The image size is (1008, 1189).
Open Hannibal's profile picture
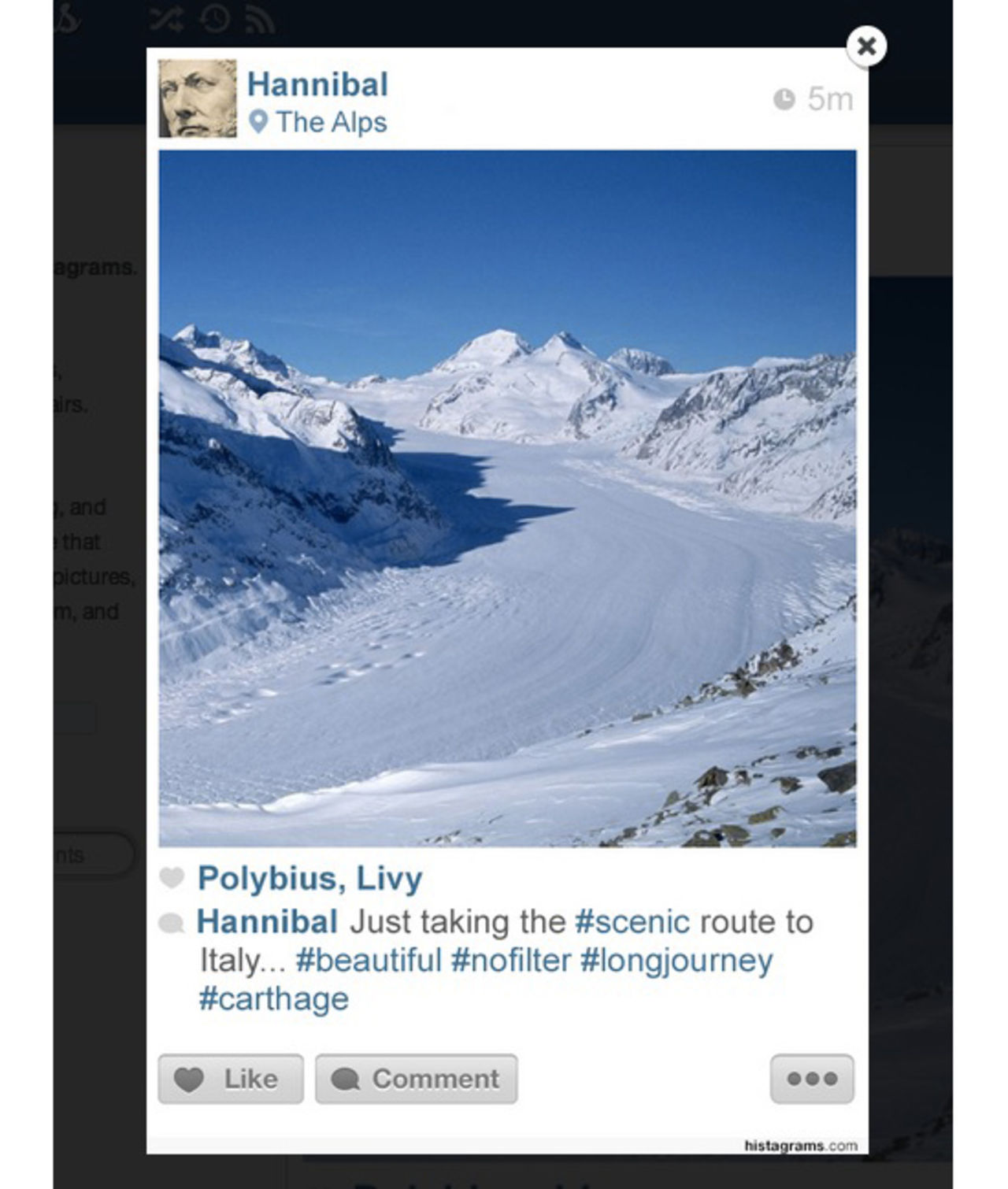click(x=197, y=99)
